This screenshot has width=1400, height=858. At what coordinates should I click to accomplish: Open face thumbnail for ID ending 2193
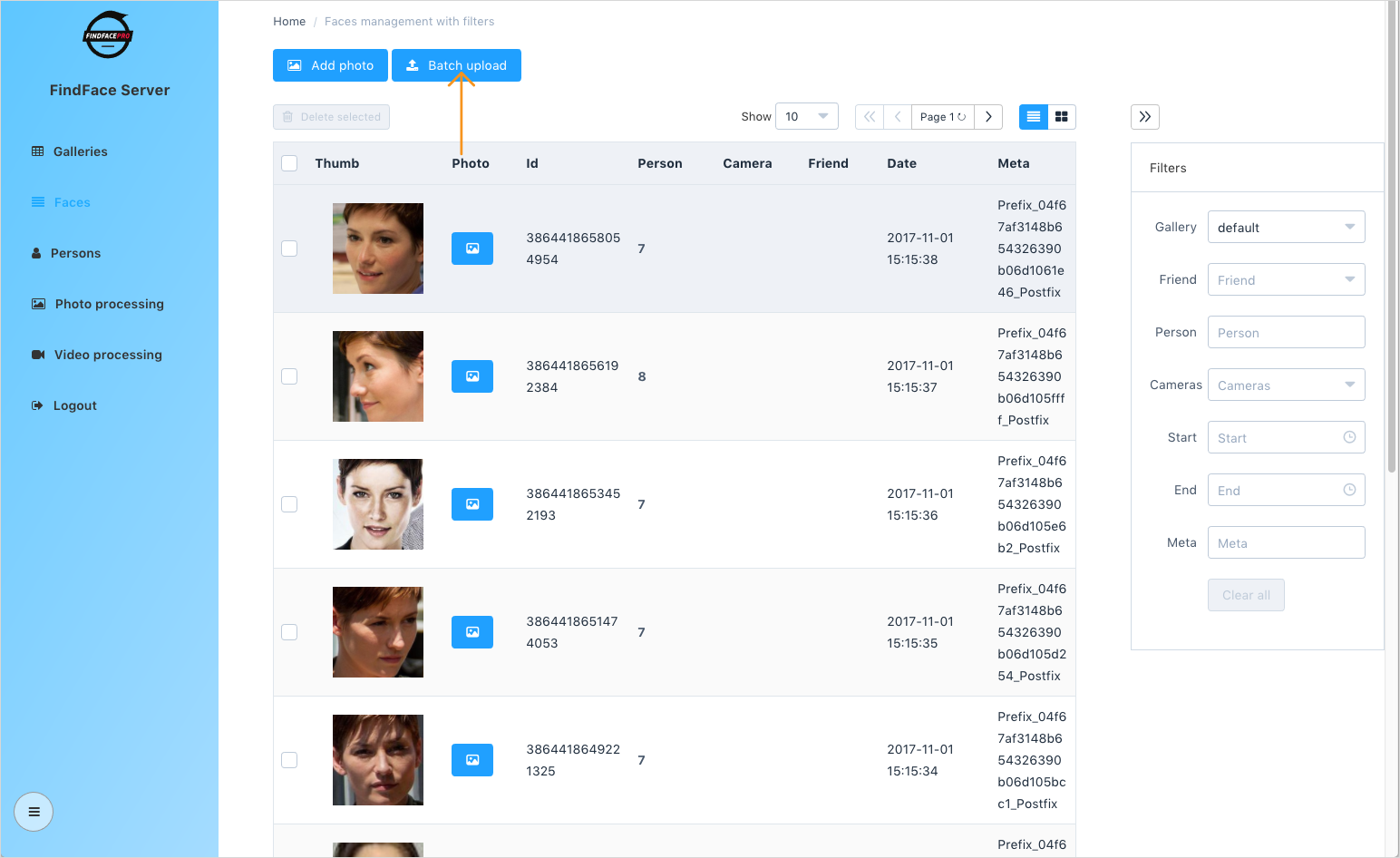[x=378, y=504]
